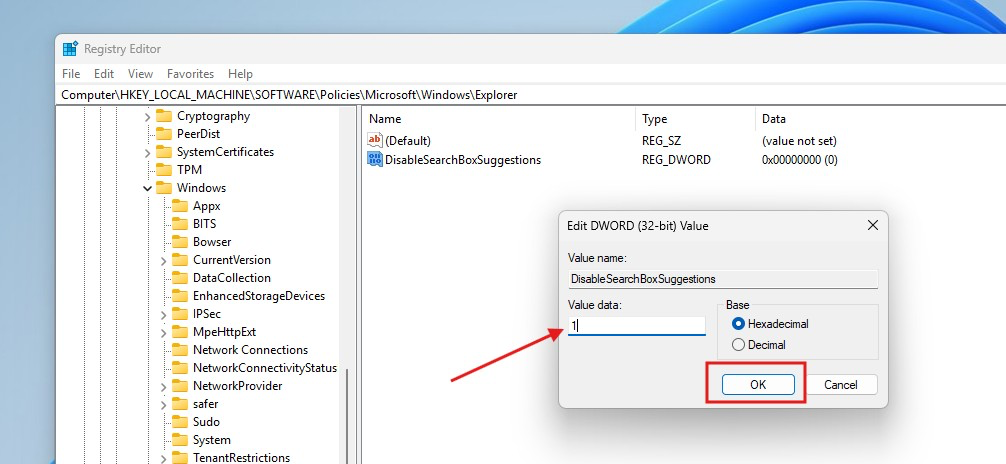1006x464 pixels.
Task: Expand the SystemCertificates key
Action: click(148, 152)
